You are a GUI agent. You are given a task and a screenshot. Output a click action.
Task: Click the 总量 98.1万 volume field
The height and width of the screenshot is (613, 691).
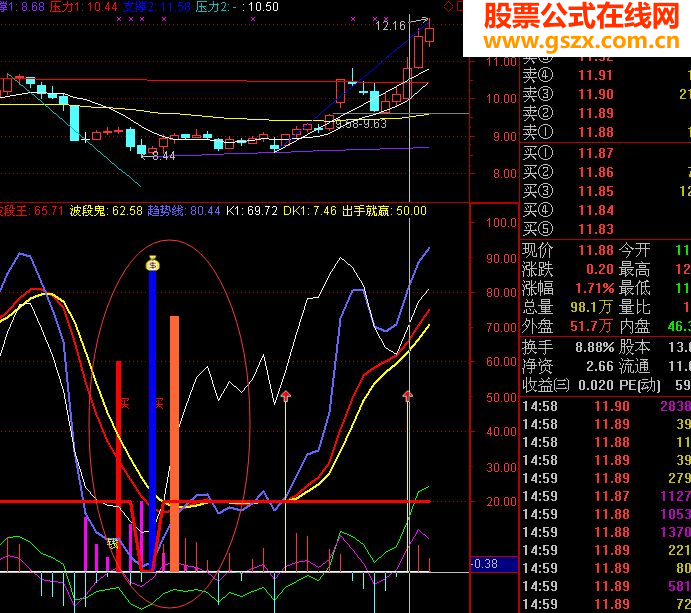pos(568,307)
